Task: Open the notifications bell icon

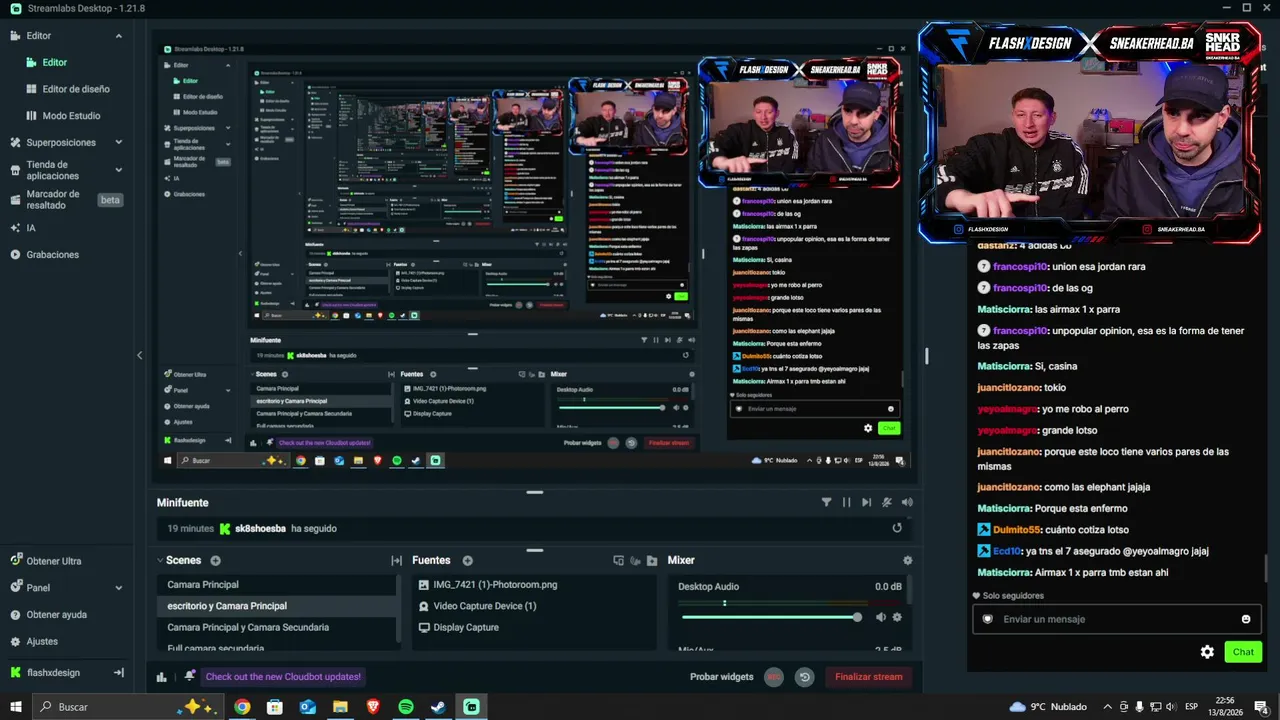Action: tap(190, 677)
